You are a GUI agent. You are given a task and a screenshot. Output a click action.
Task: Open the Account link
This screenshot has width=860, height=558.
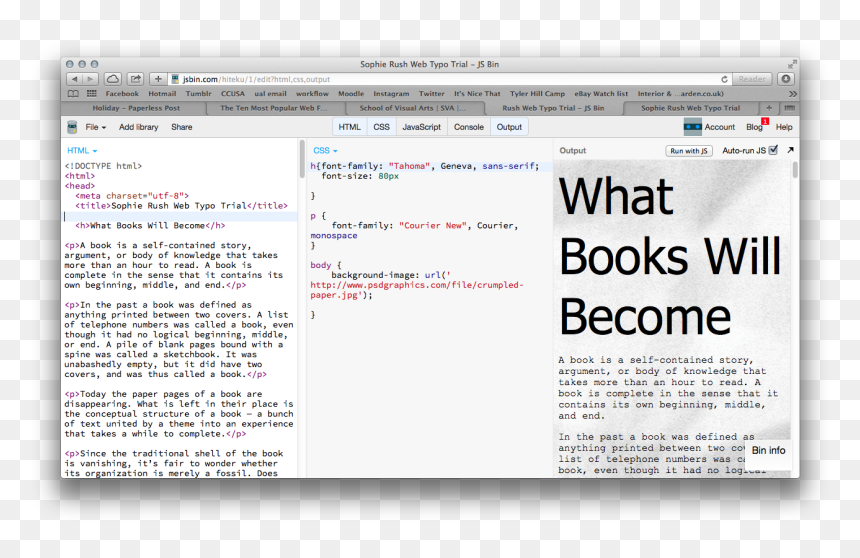[720, 127]
